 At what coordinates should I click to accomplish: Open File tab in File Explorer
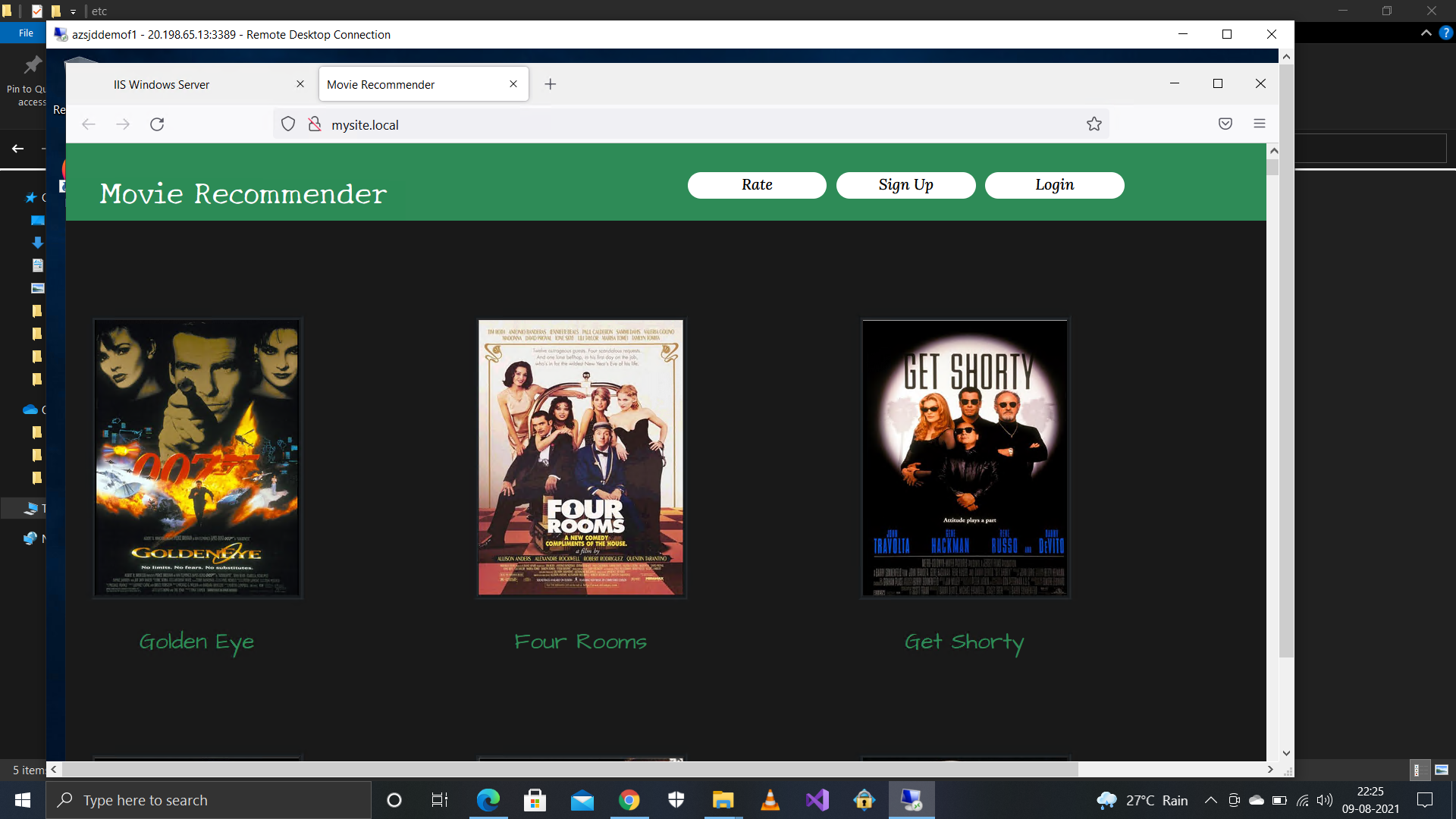pyautogui.click(x=26, y=33)
